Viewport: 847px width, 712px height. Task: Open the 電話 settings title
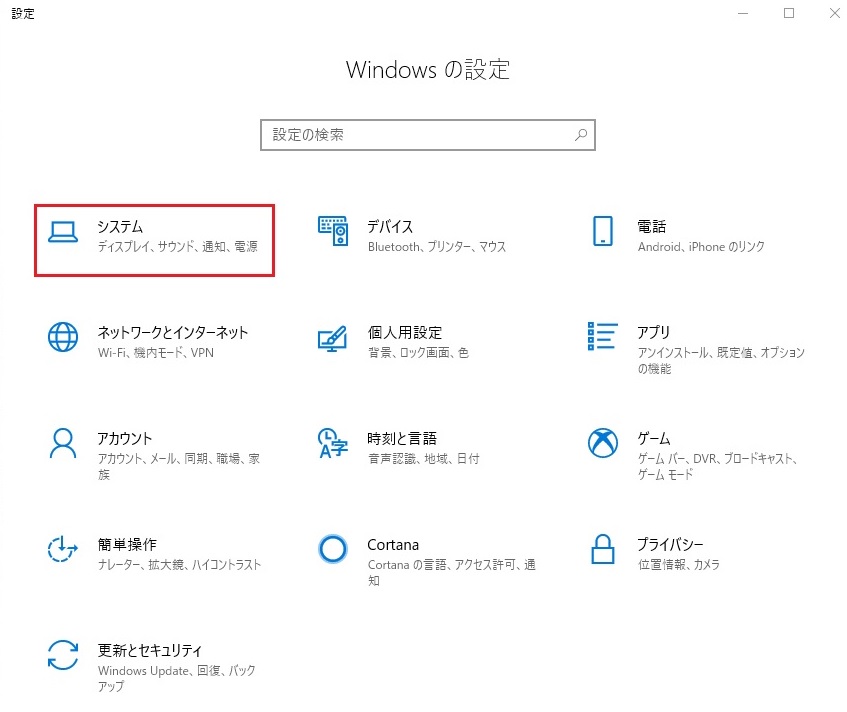point(651,226)
